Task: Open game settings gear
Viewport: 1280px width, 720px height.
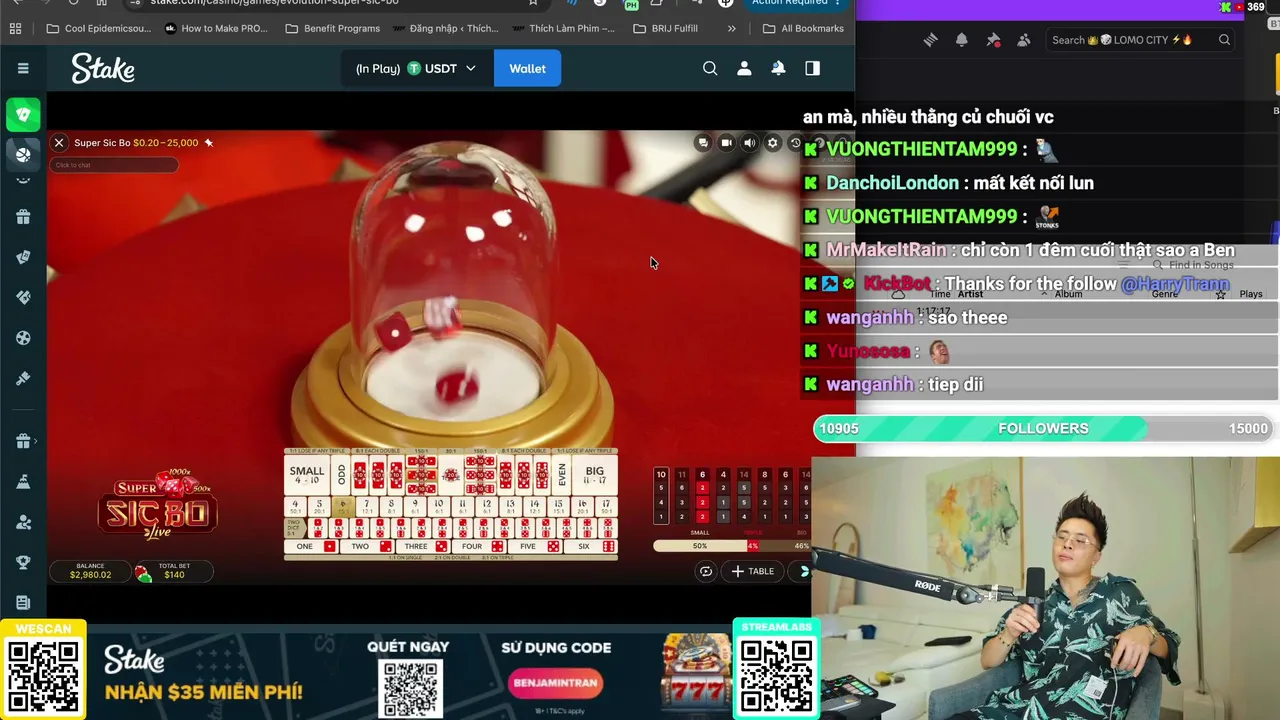Action: 772,143
